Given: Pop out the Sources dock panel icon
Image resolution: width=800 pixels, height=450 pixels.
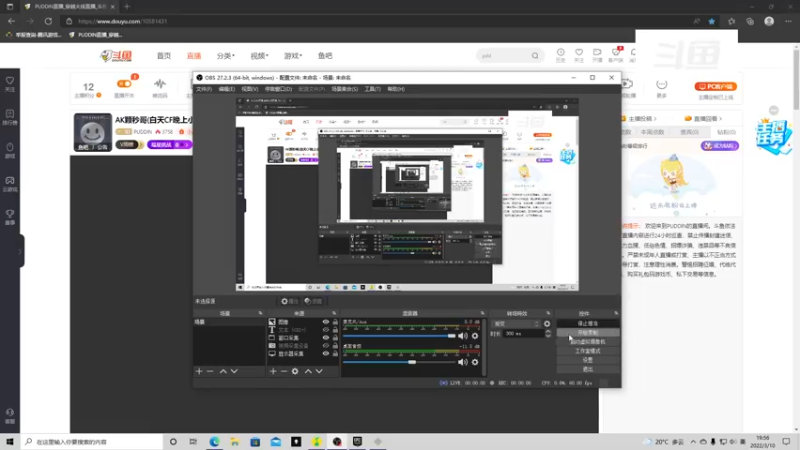Looking at the screenshot, I should coord(334,313).
